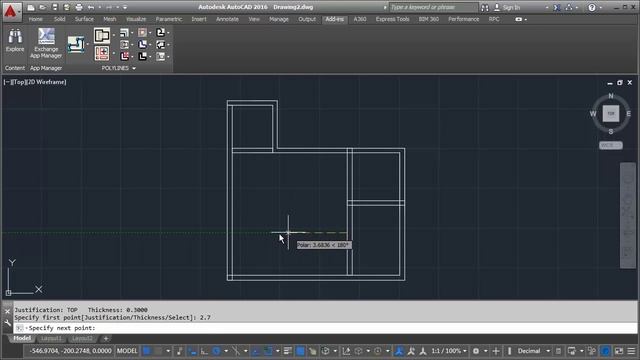Viewport: 640px width, 360px height.
Task: Click the TOP face of the ViewCube
Action: tap(611, 113)
